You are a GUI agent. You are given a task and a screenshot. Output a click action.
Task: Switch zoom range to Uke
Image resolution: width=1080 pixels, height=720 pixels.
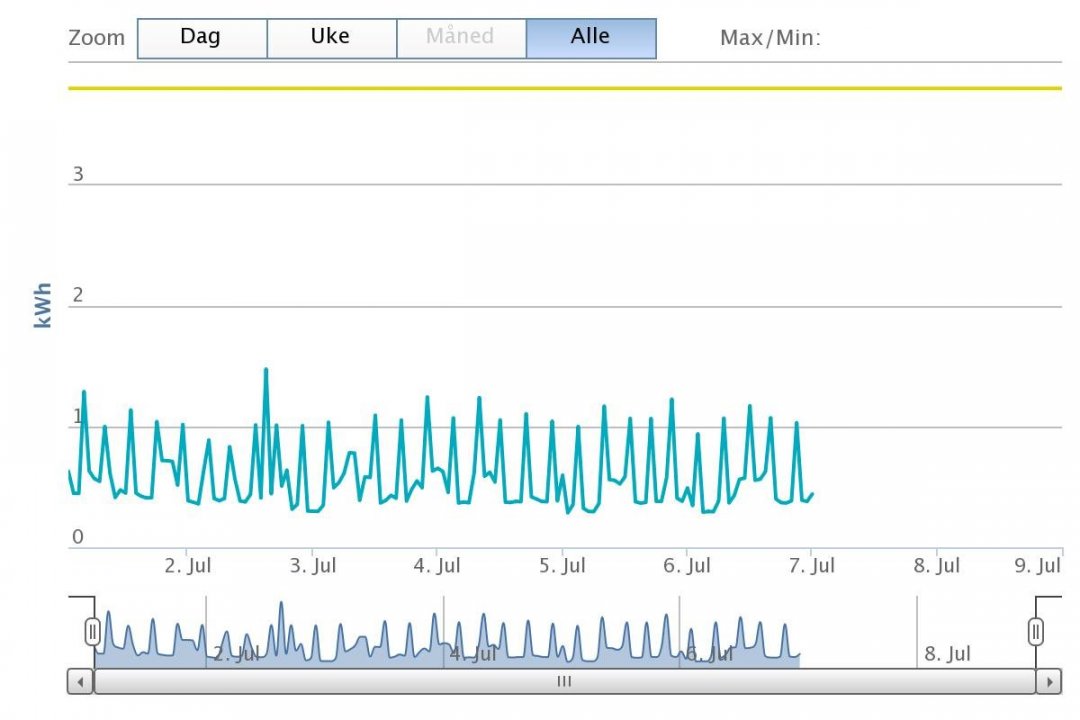(331, 38)
